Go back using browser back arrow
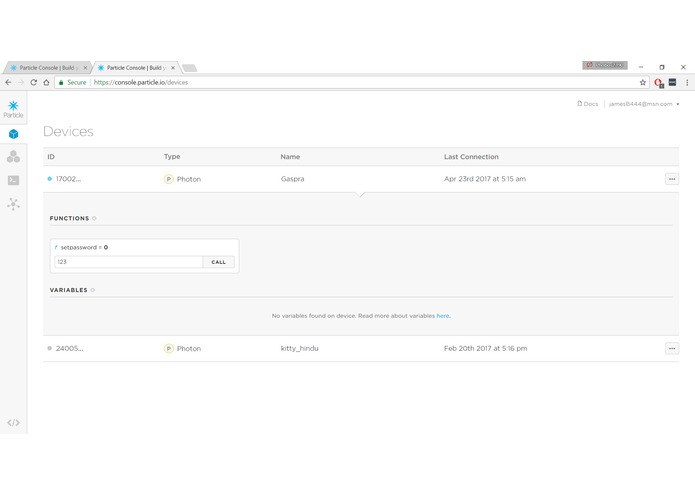This screenshot has height=494, width=695. click(8, 82)
